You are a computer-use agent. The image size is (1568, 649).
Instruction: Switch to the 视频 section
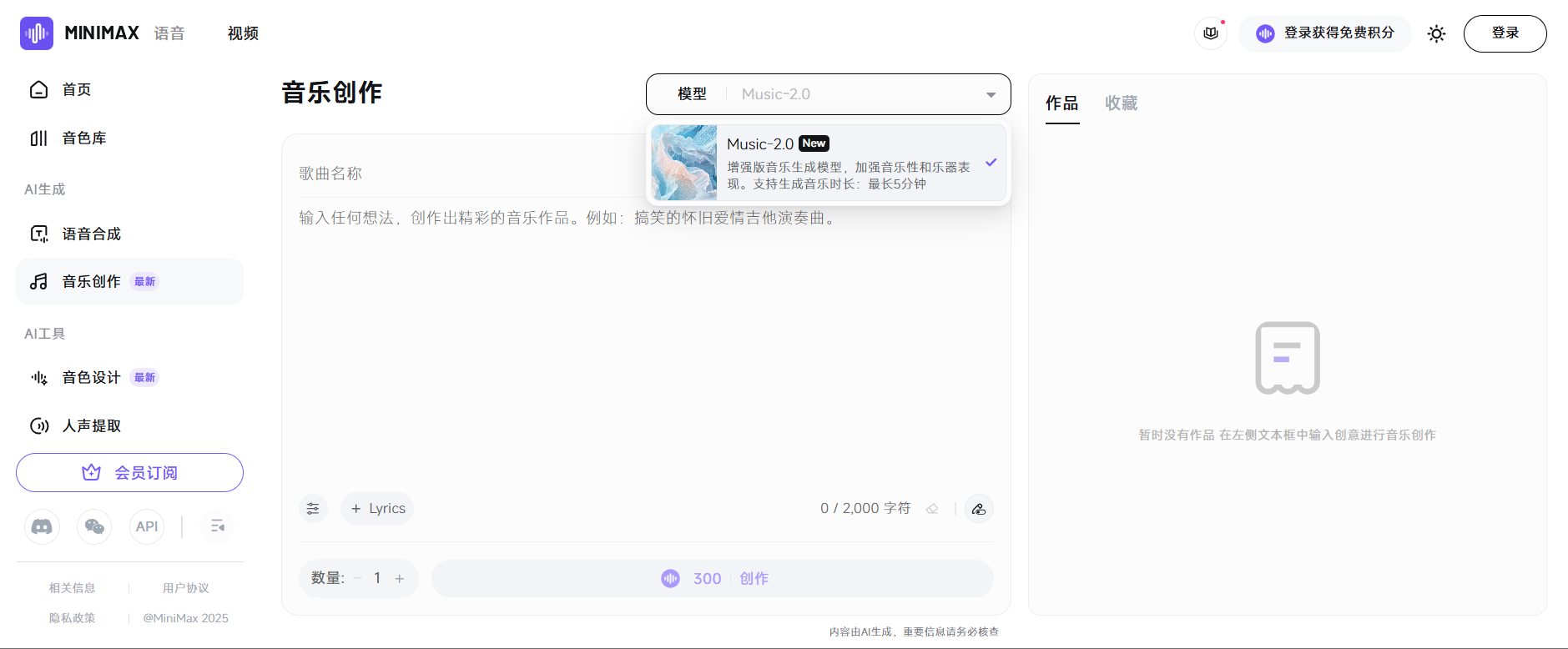coord(243,33)
